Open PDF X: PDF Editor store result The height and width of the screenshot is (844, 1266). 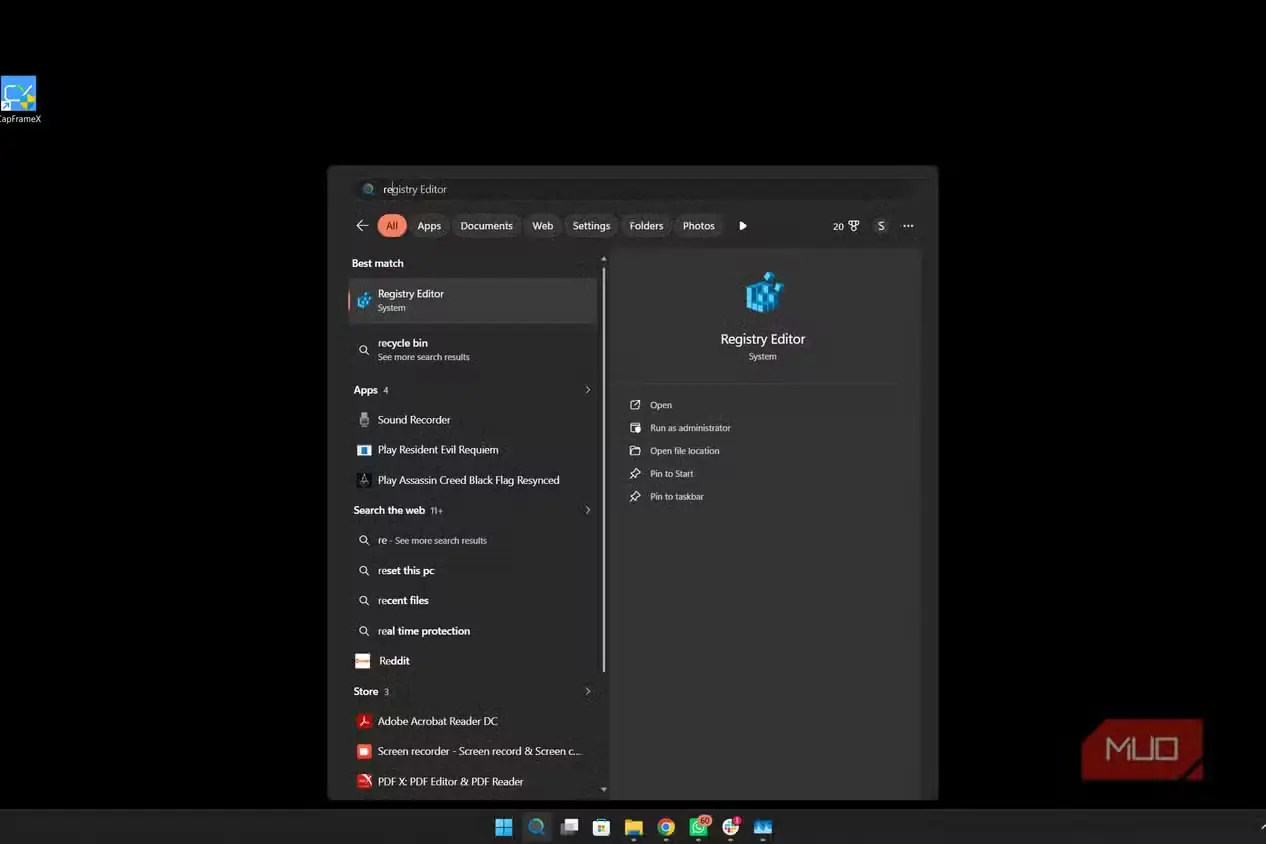[x=473, y=781]
